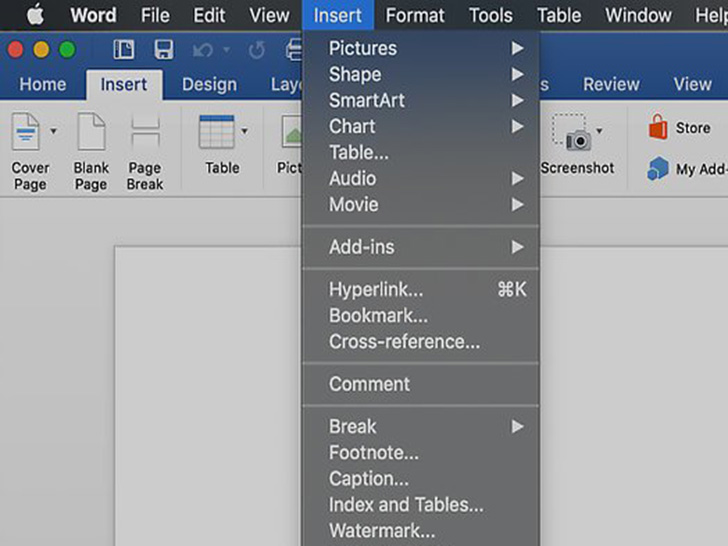Image resolution: width=728 pixels, height=546 pixels.
Task: Select Watermark... in the Insert menu
Action: click(x=382, y=530)
